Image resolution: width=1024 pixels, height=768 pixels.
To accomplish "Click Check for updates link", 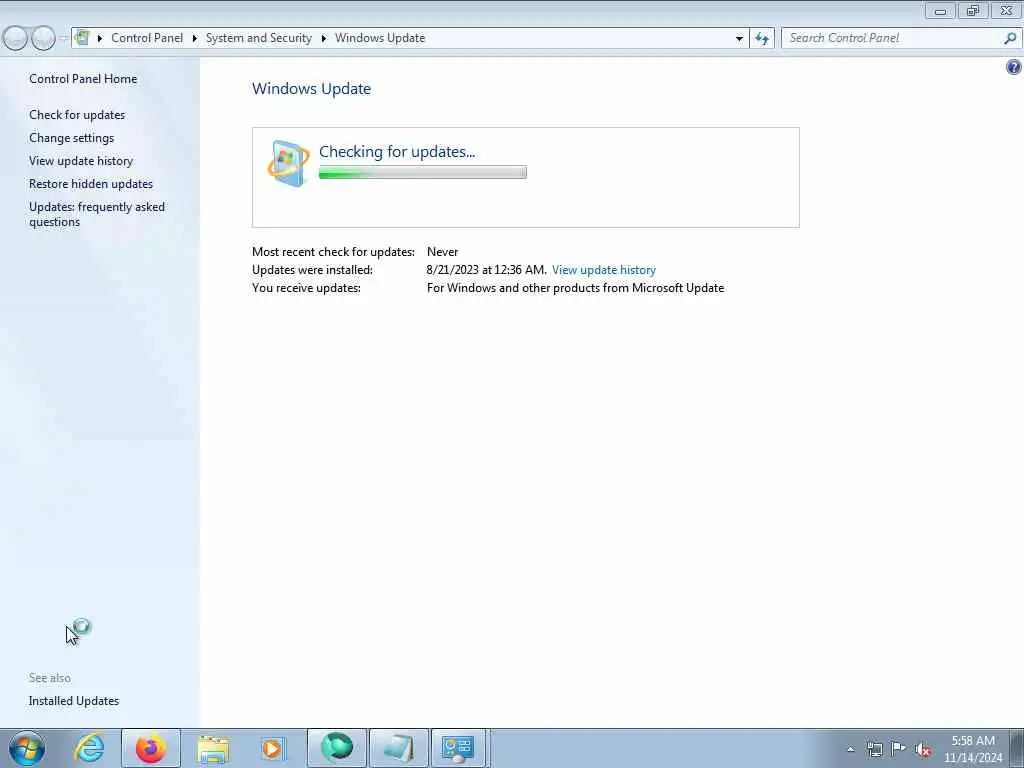I will [77, 115].
